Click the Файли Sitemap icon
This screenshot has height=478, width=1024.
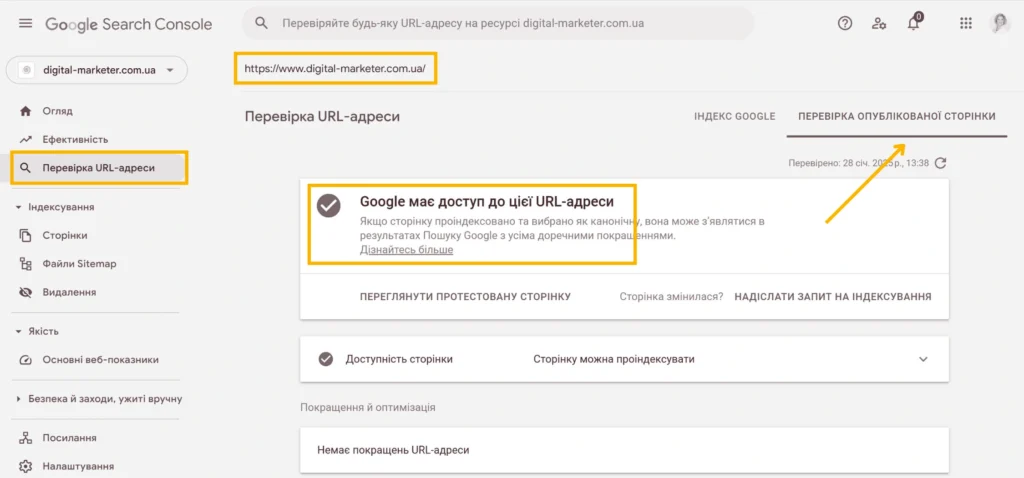coord(25,264)
